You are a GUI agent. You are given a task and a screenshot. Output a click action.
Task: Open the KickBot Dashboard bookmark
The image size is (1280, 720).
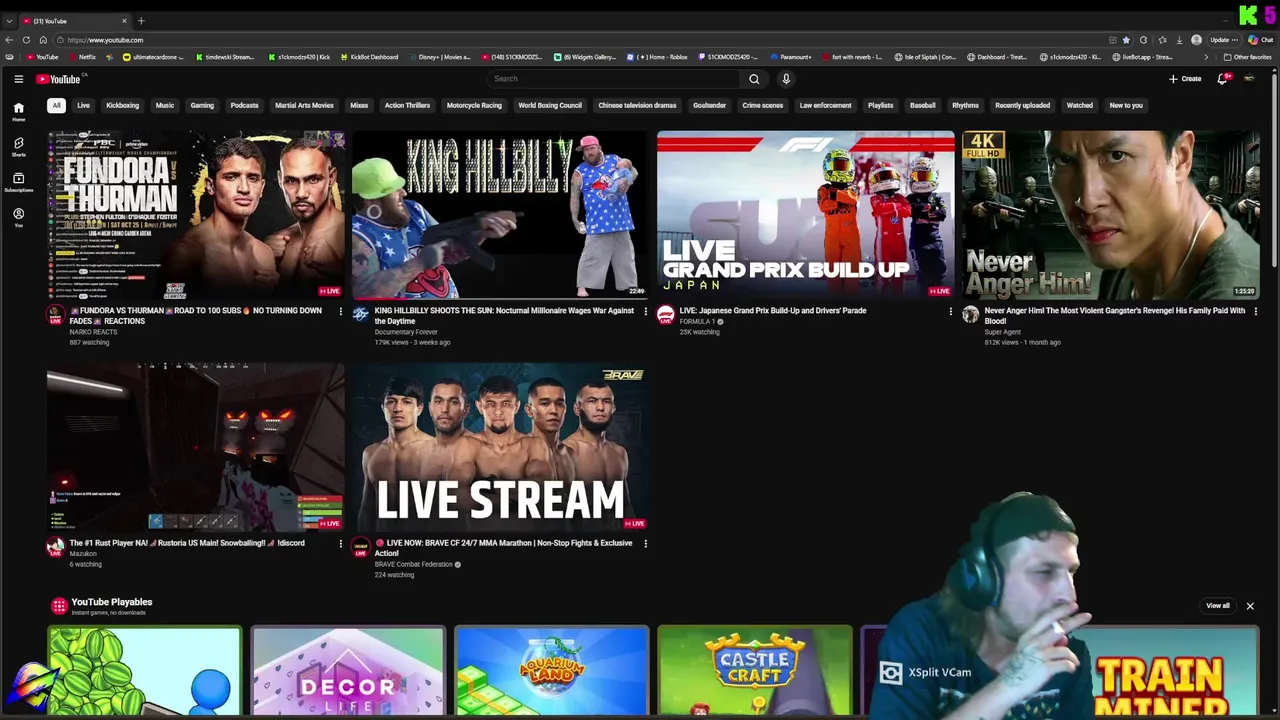[x=369, y=57]
